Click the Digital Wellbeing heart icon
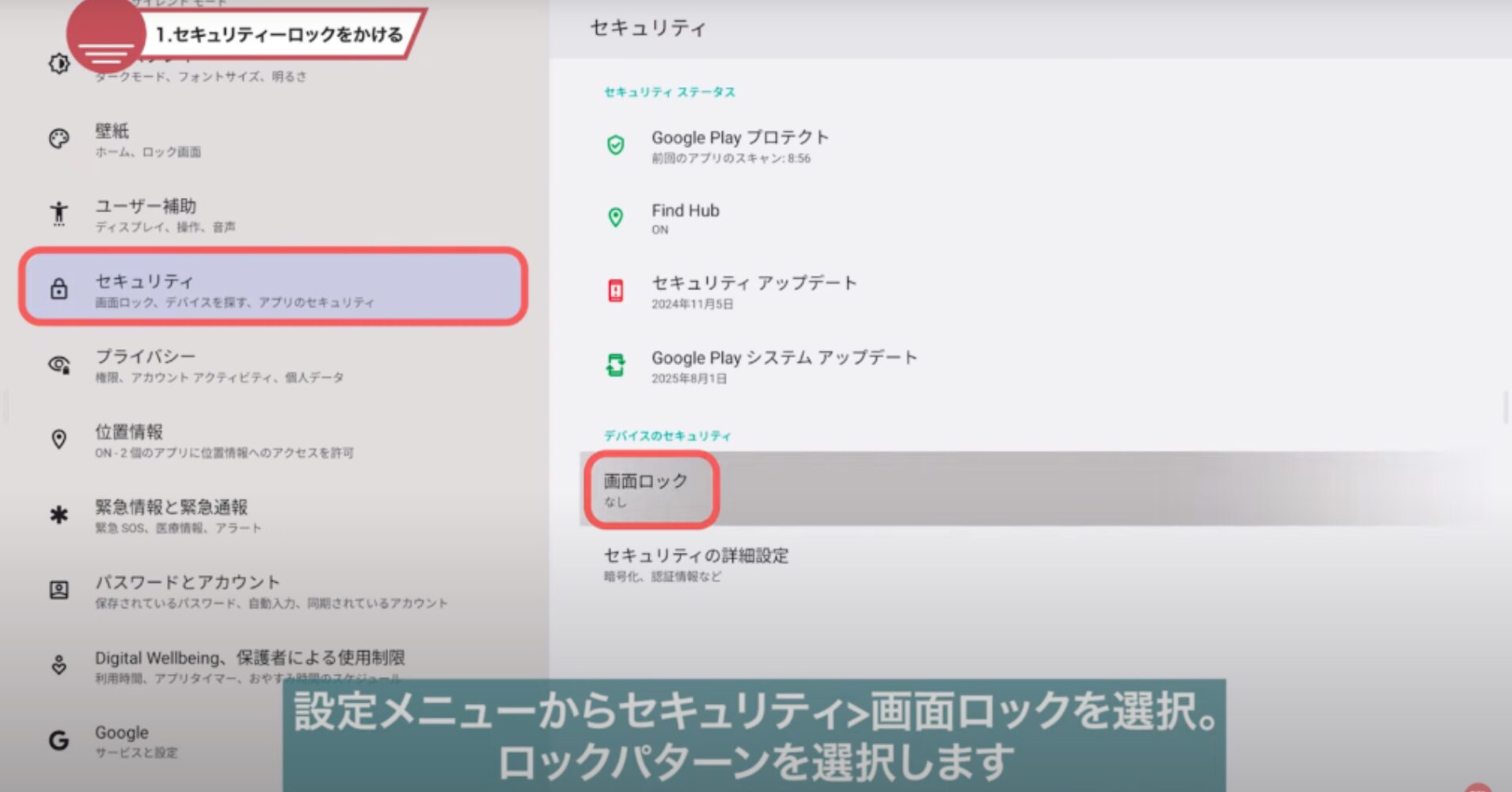1512x792 pixels. (x=59, y=665)
